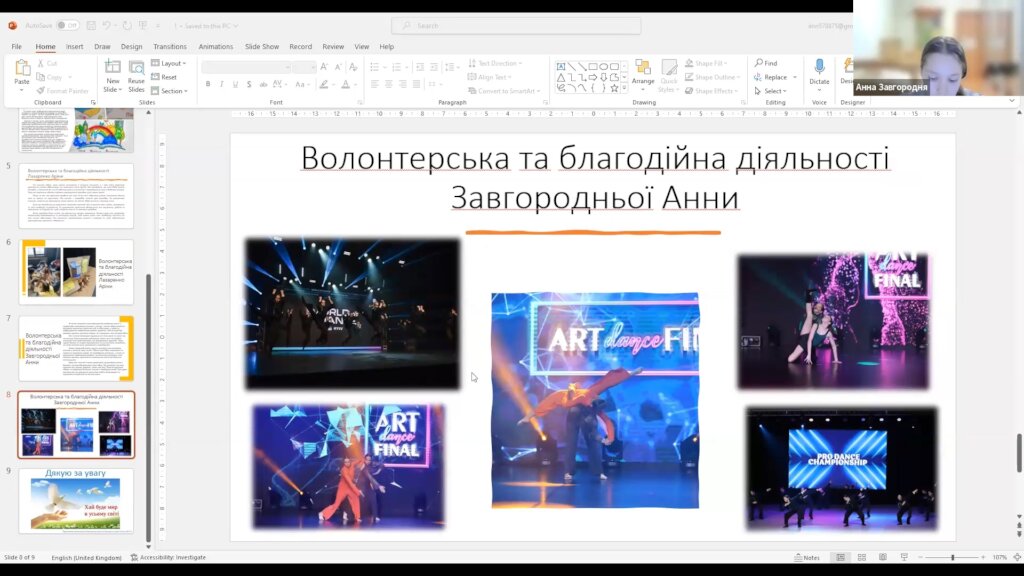Reset the slide layout with Reset

coord(165,77)
